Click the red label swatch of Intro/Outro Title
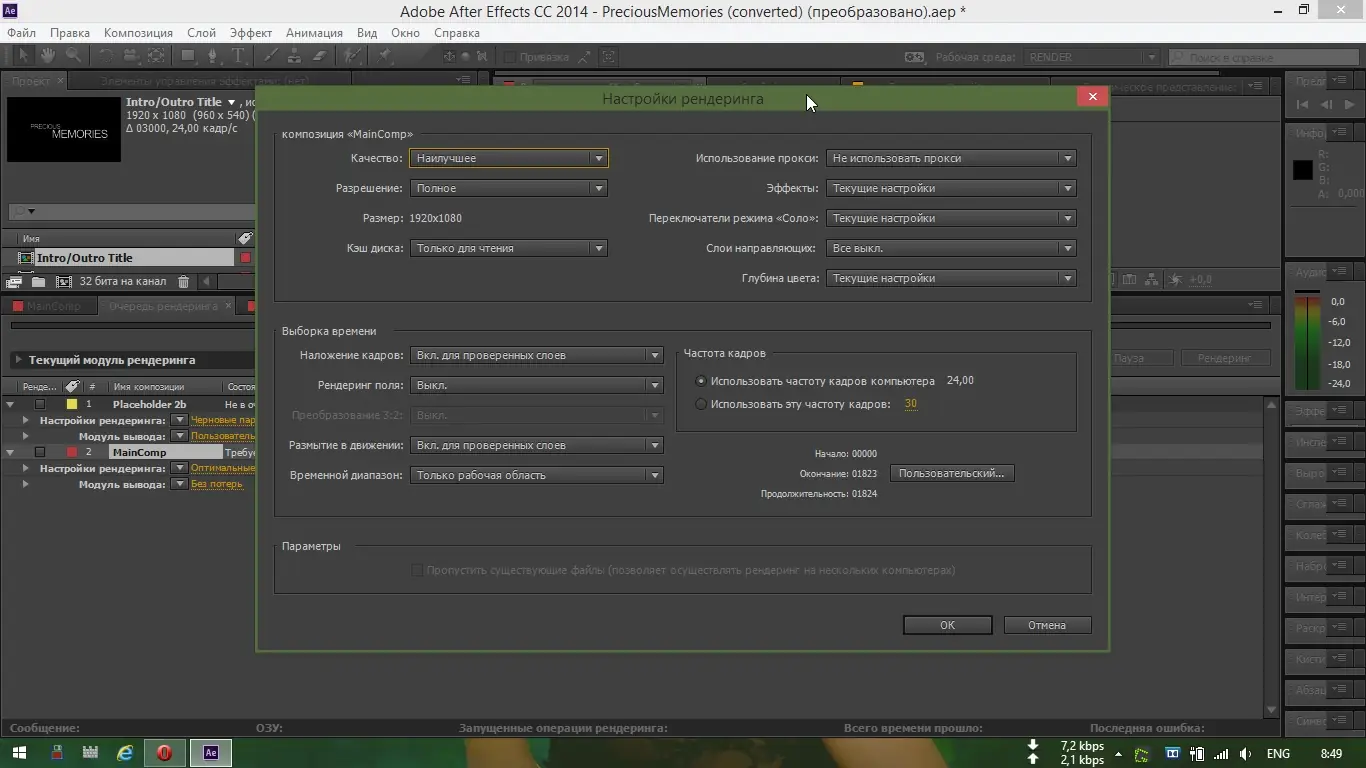This screenshot has width=1366, height=768. [x=245, y=258]
